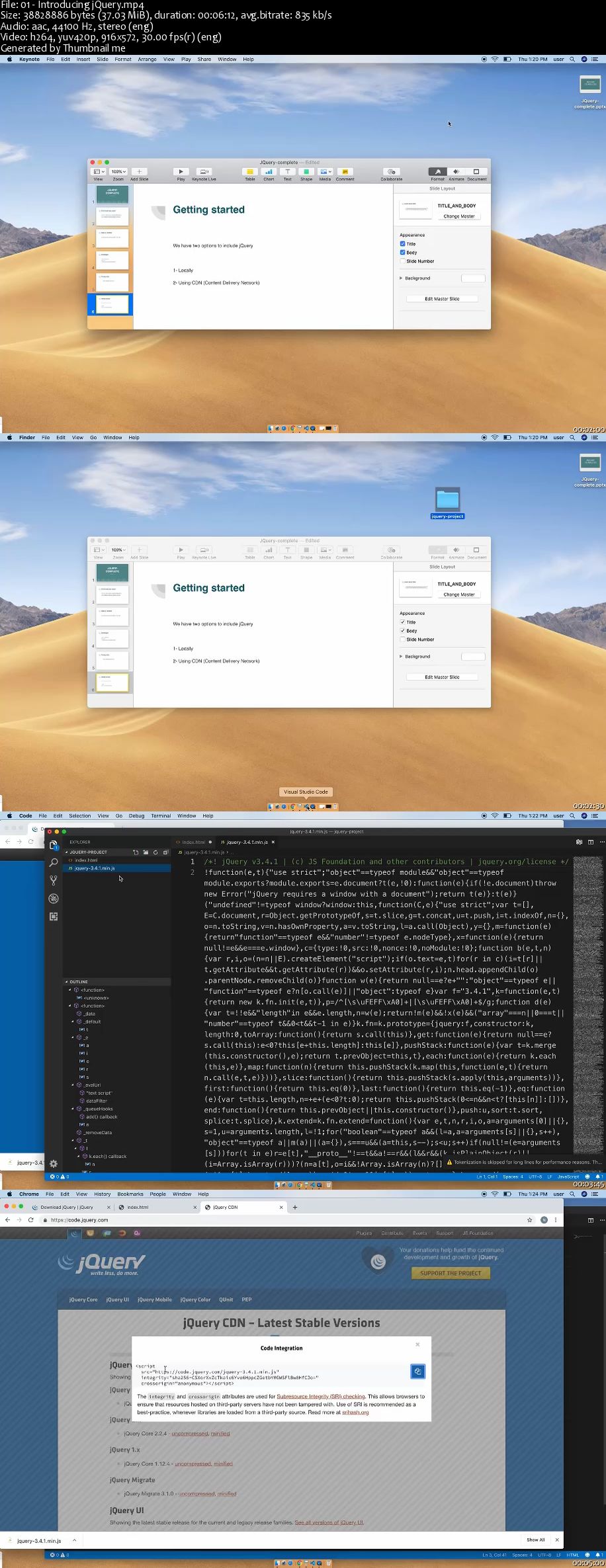Open the Insert menu in Keynote menu bar

[x=83, y=60]
